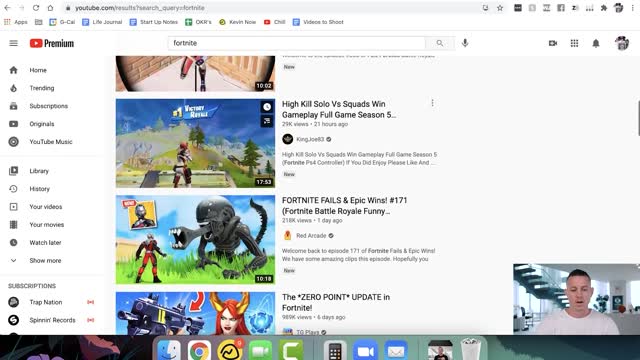Reload the page in browser
The image size is (640, 360).
point(36,8)
